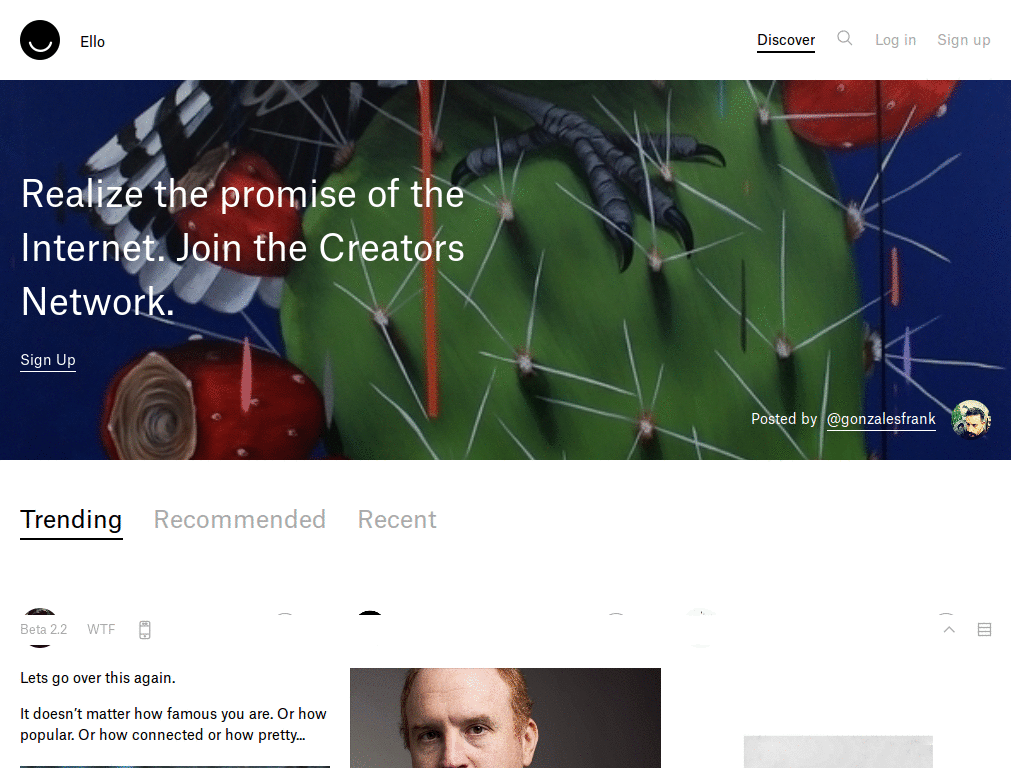The image size is (1024, 768).
Task: Click the scroll-to-top chevron arrow
Action: (949, 630)
